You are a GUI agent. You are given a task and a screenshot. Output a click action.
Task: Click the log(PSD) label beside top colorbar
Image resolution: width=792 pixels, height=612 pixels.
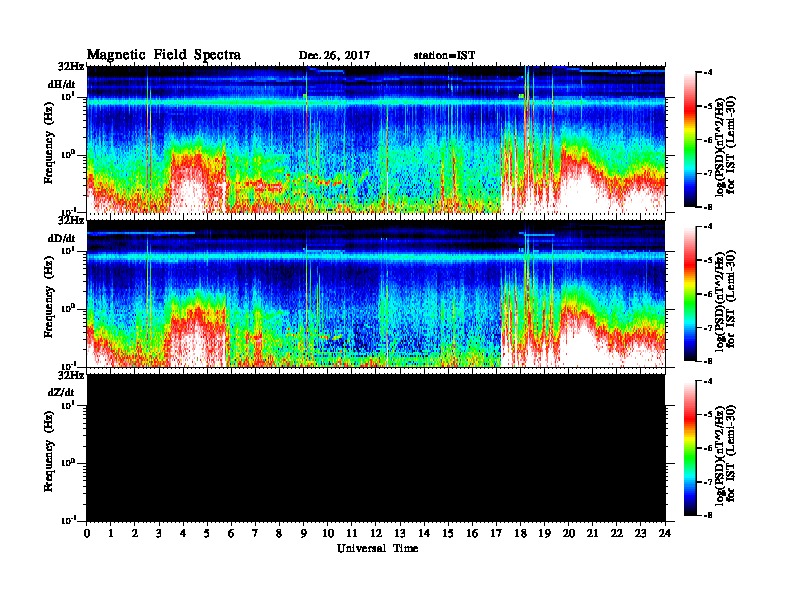tap(724, 146)
